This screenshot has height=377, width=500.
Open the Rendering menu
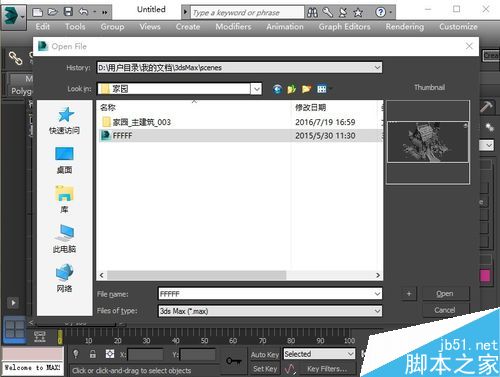tap(405, 27)
